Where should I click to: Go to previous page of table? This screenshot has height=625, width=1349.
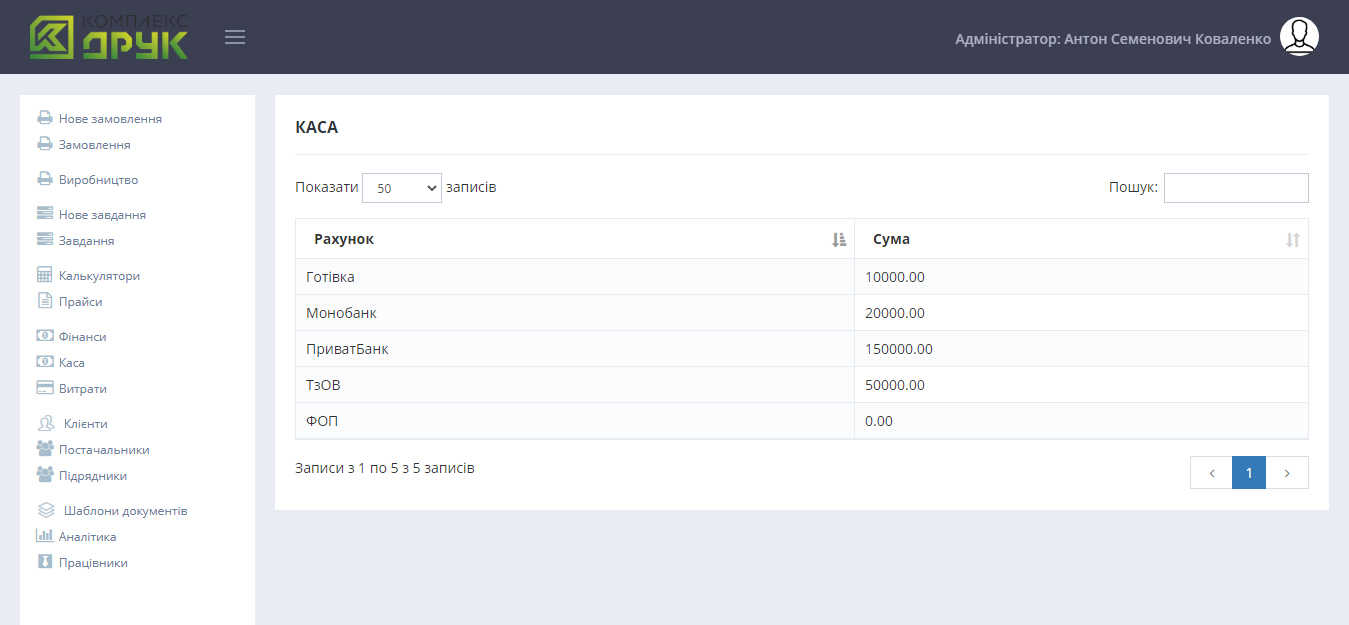pos(1211,473)
